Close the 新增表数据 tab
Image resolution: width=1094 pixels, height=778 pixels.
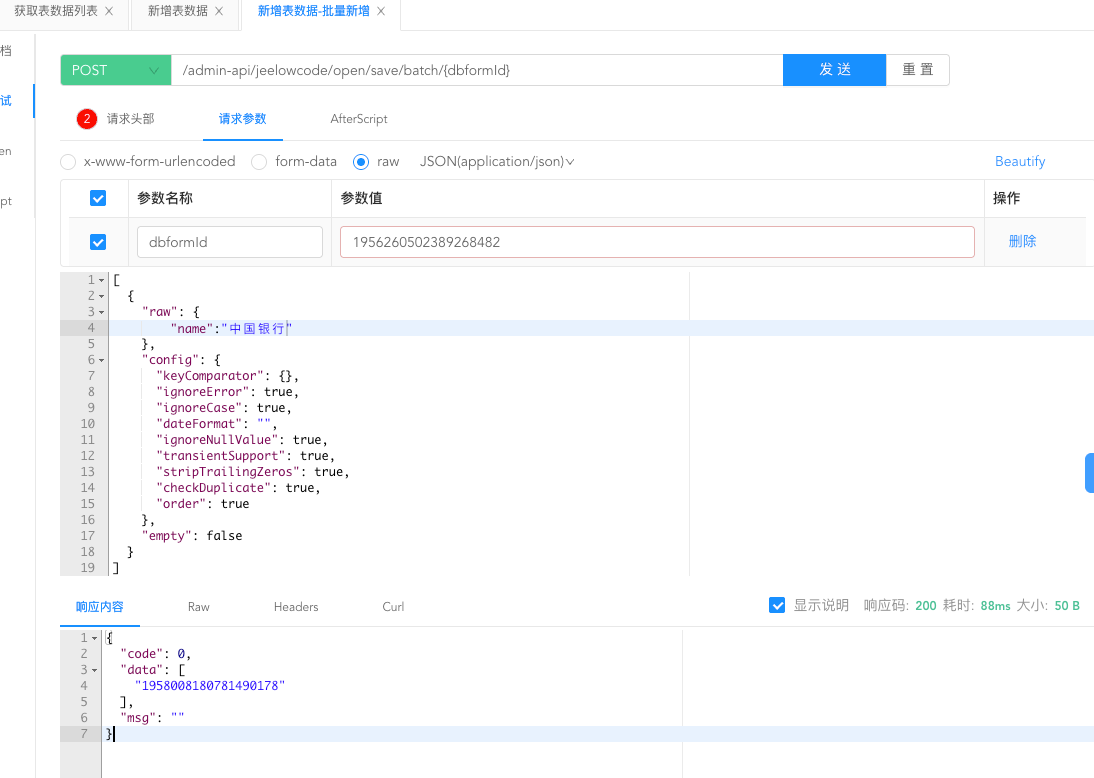click(x=219, y=11)
